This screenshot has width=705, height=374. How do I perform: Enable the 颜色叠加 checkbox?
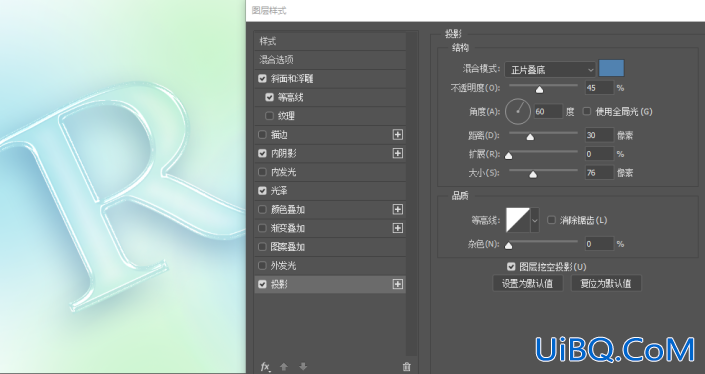click(263, 209)
